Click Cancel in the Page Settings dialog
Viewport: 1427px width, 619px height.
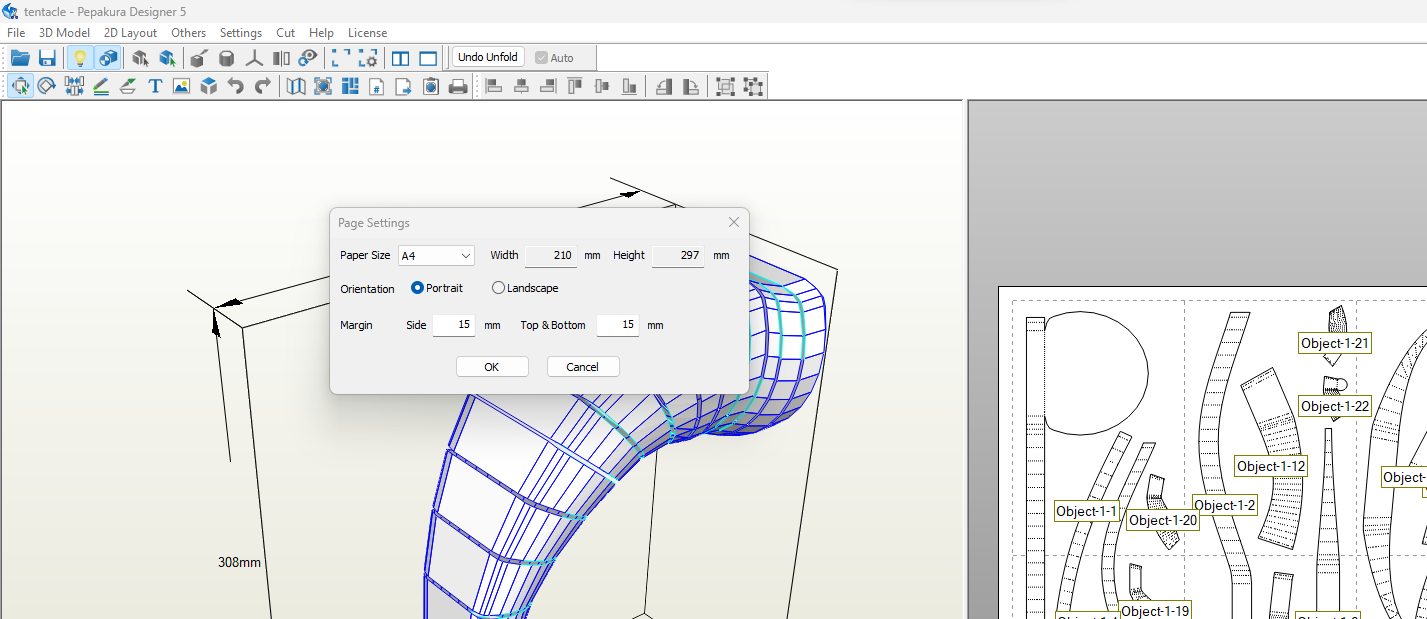[x=583, y=367]
